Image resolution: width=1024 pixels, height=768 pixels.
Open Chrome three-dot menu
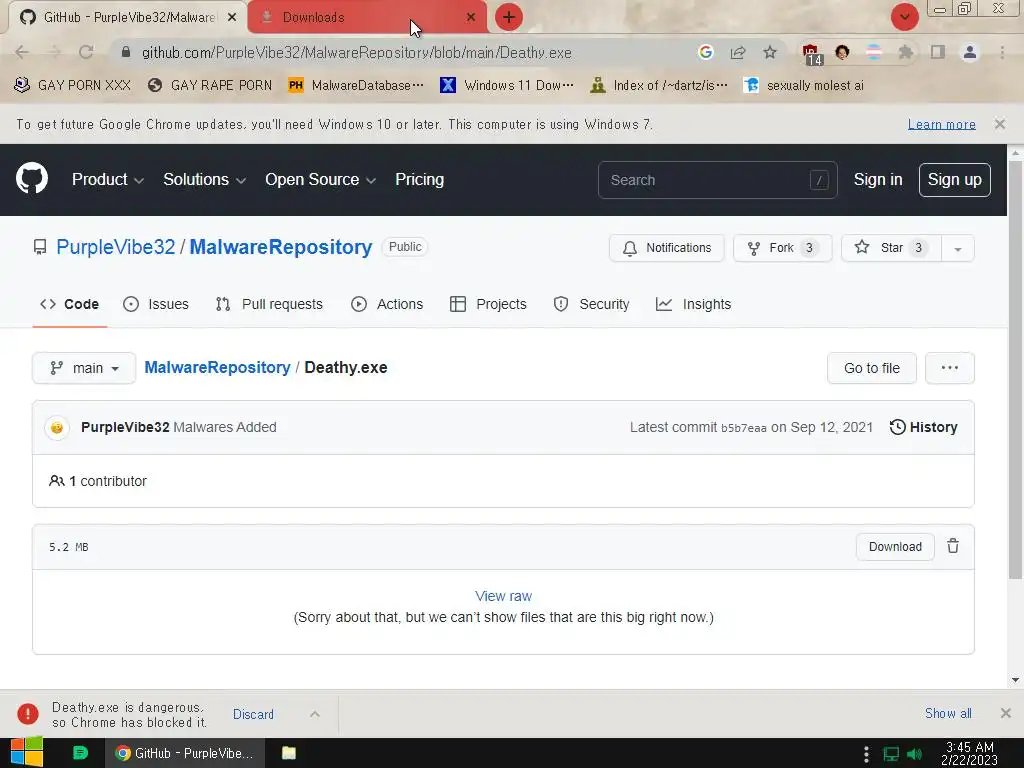point(1002,52)
